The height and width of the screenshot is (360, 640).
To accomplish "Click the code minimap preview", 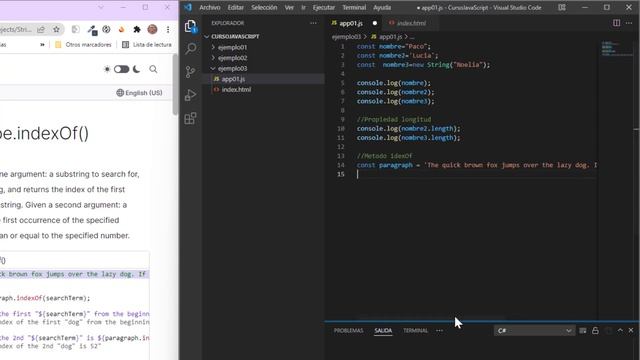I will pyautogui.click(x=616, y=49).
